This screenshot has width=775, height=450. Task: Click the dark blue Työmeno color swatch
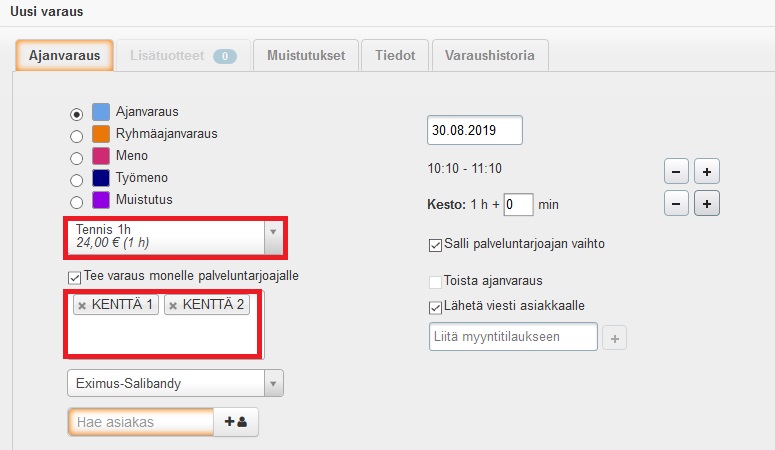tap(101, 178)
